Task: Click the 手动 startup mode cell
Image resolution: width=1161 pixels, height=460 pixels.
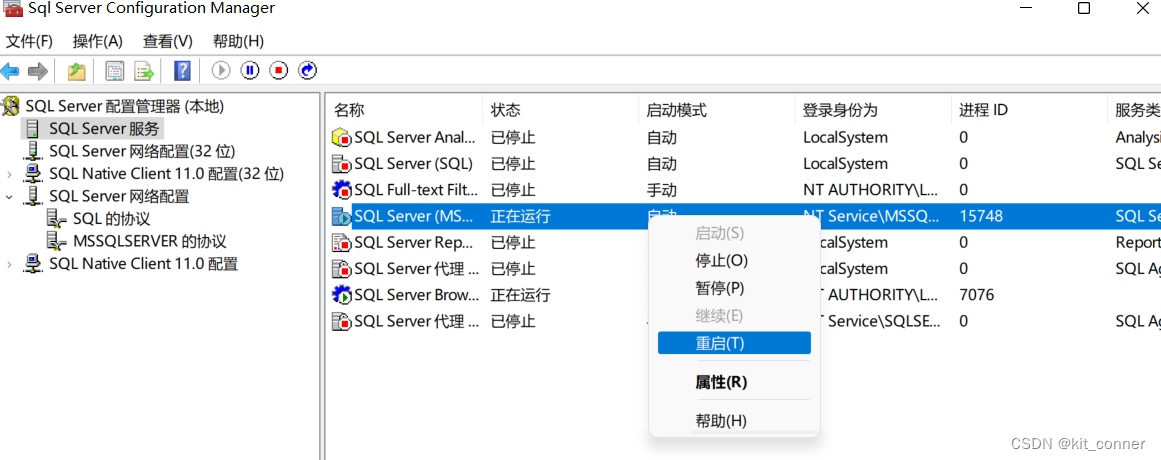Action: [661, 190]
